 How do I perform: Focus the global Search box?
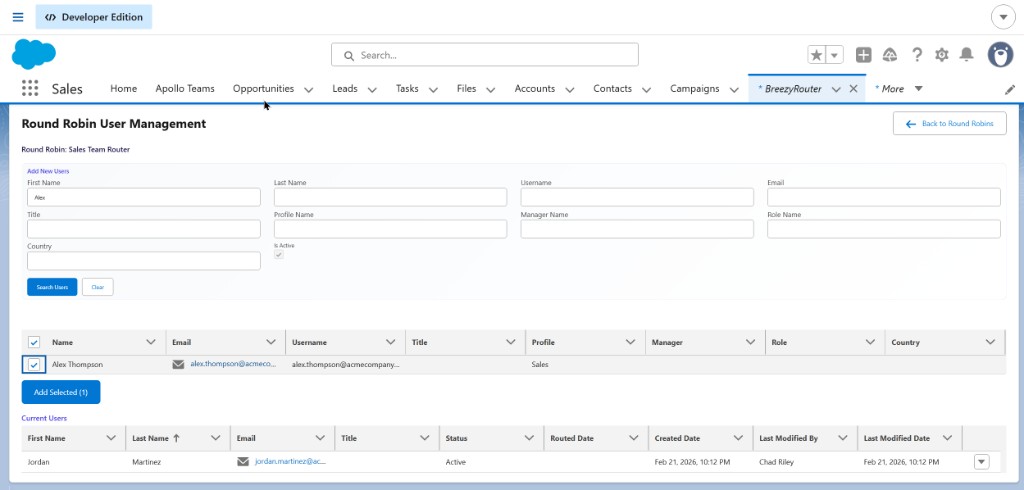click(485, 55)
